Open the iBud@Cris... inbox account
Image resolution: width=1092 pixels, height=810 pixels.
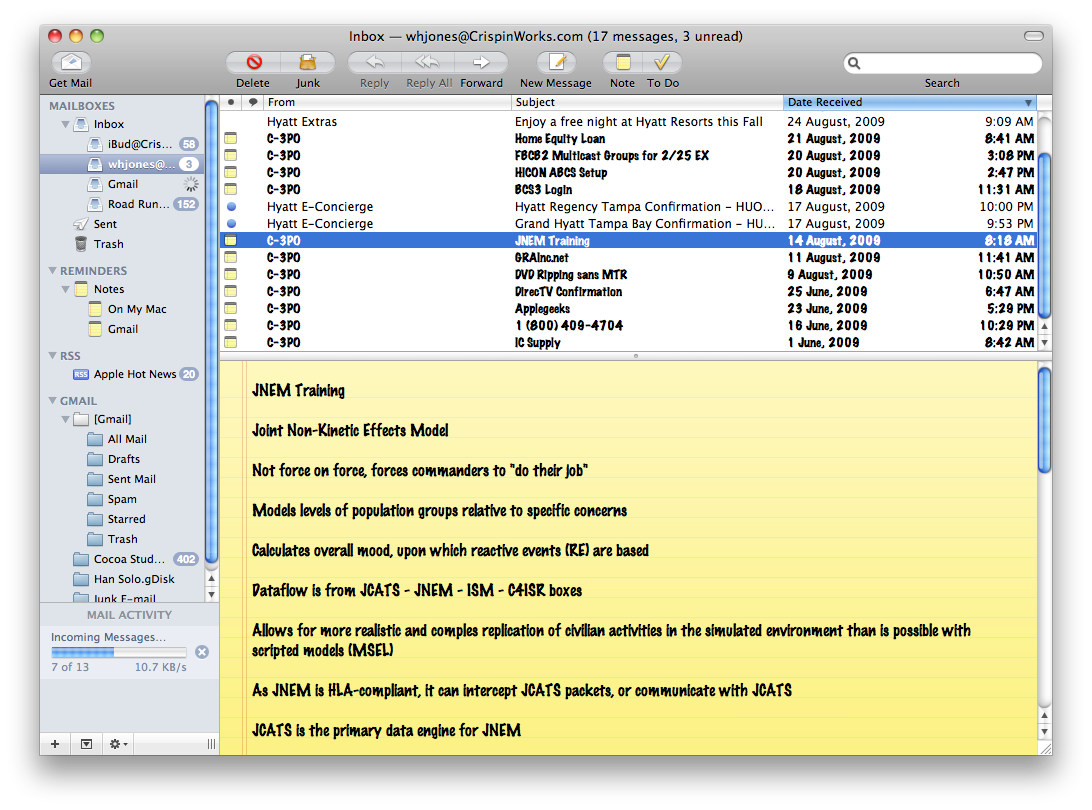point(123,144)
